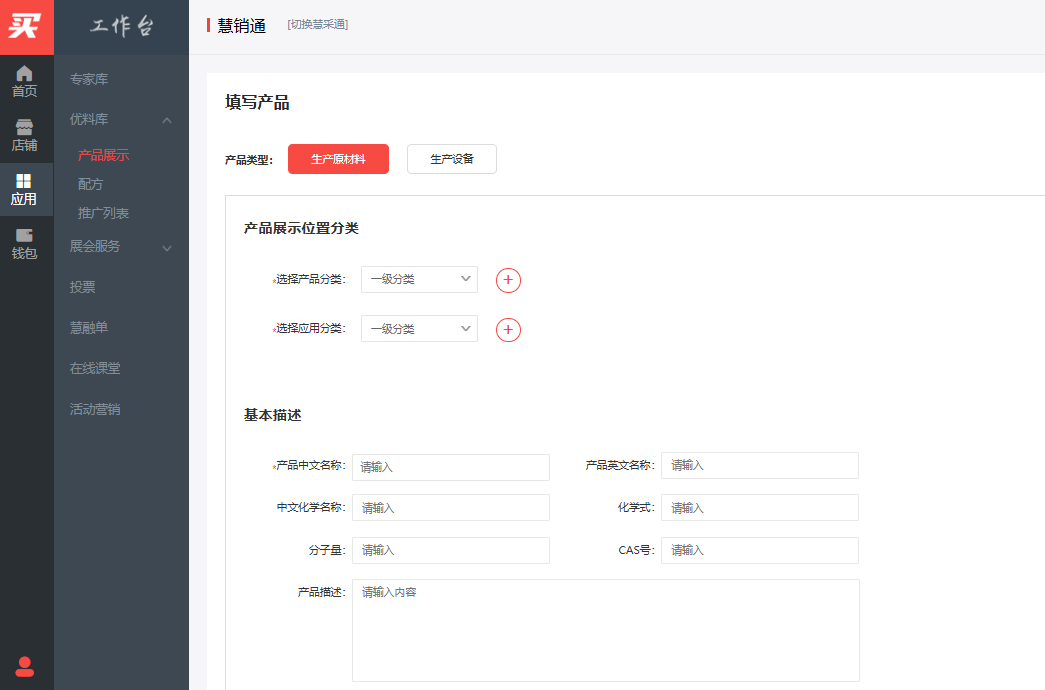Open 配方 in the sidebar
Screen dimensions: 1045x690
(x=91, y=184)
